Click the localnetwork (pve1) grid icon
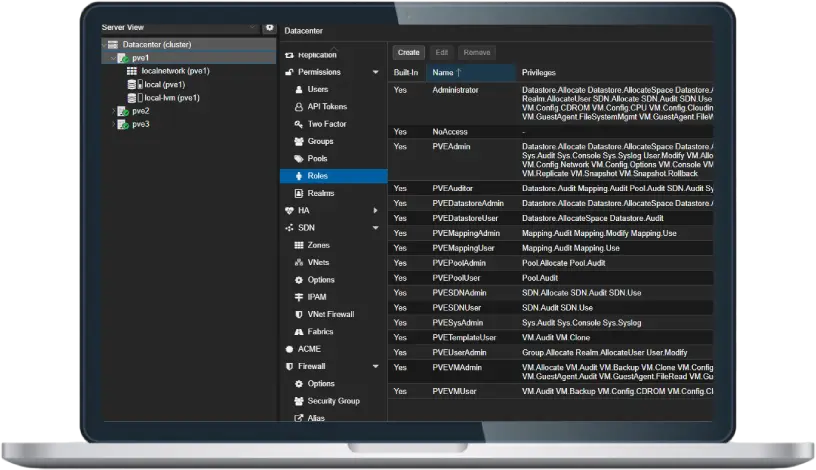 (x=132, y=71)
